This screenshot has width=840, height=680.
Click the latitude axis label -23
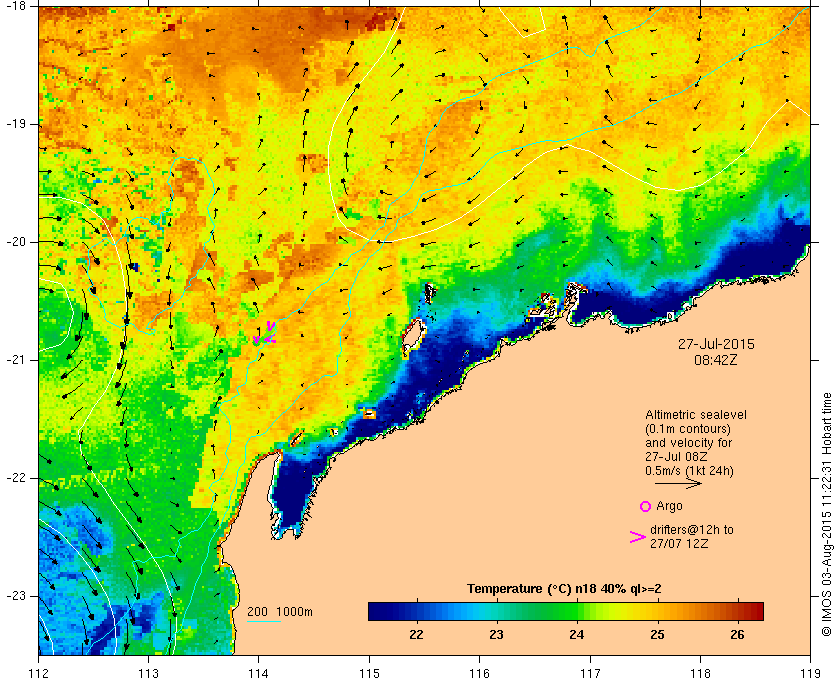tap(15, 596)
